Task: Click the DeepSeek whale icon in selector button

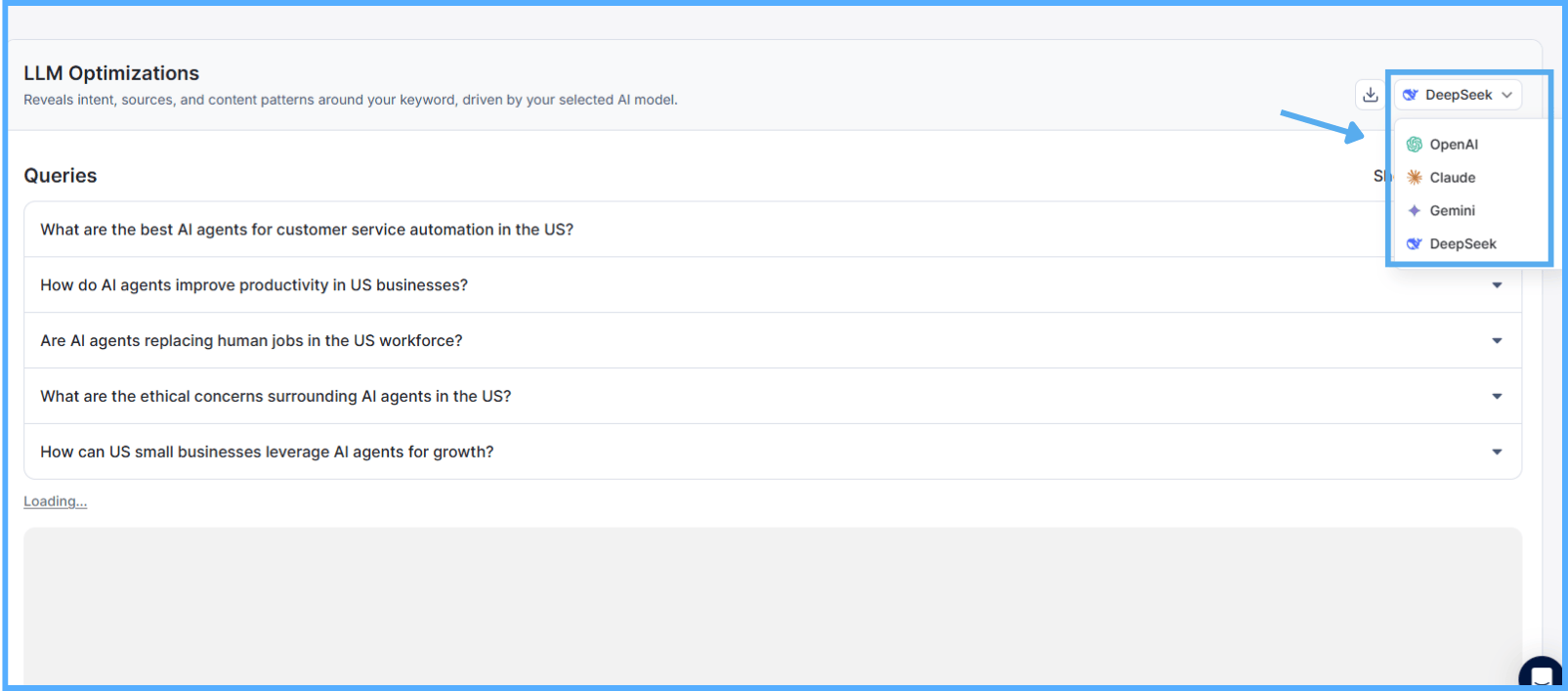Action: pos(1410,95)
